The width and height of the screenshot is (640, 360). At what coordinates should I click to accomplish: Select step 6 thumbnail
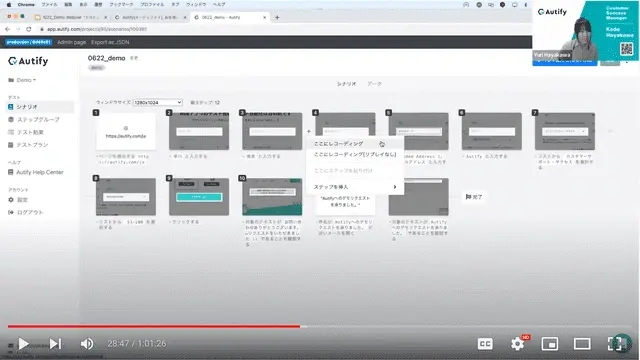[491, 131]
